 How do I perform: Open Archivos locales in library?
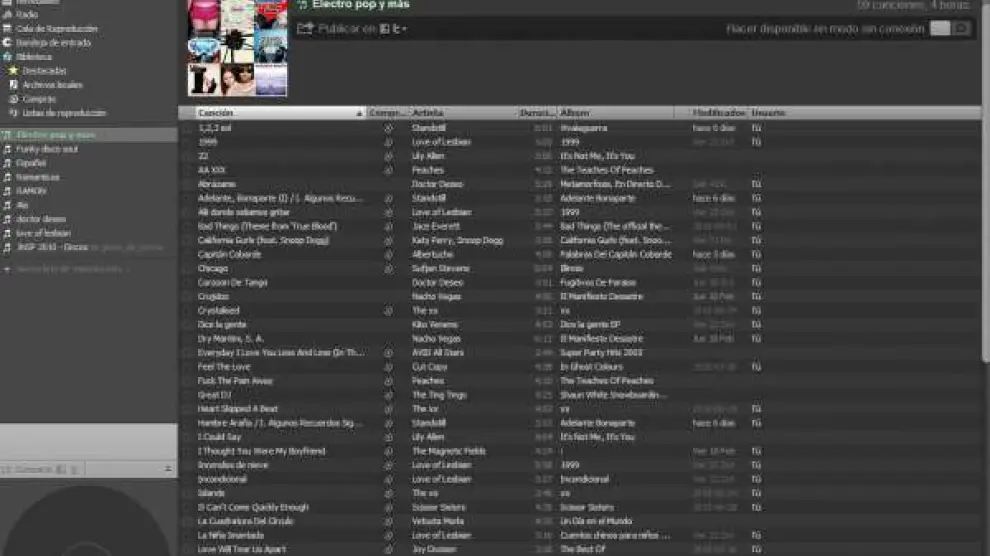coord(52,85)
